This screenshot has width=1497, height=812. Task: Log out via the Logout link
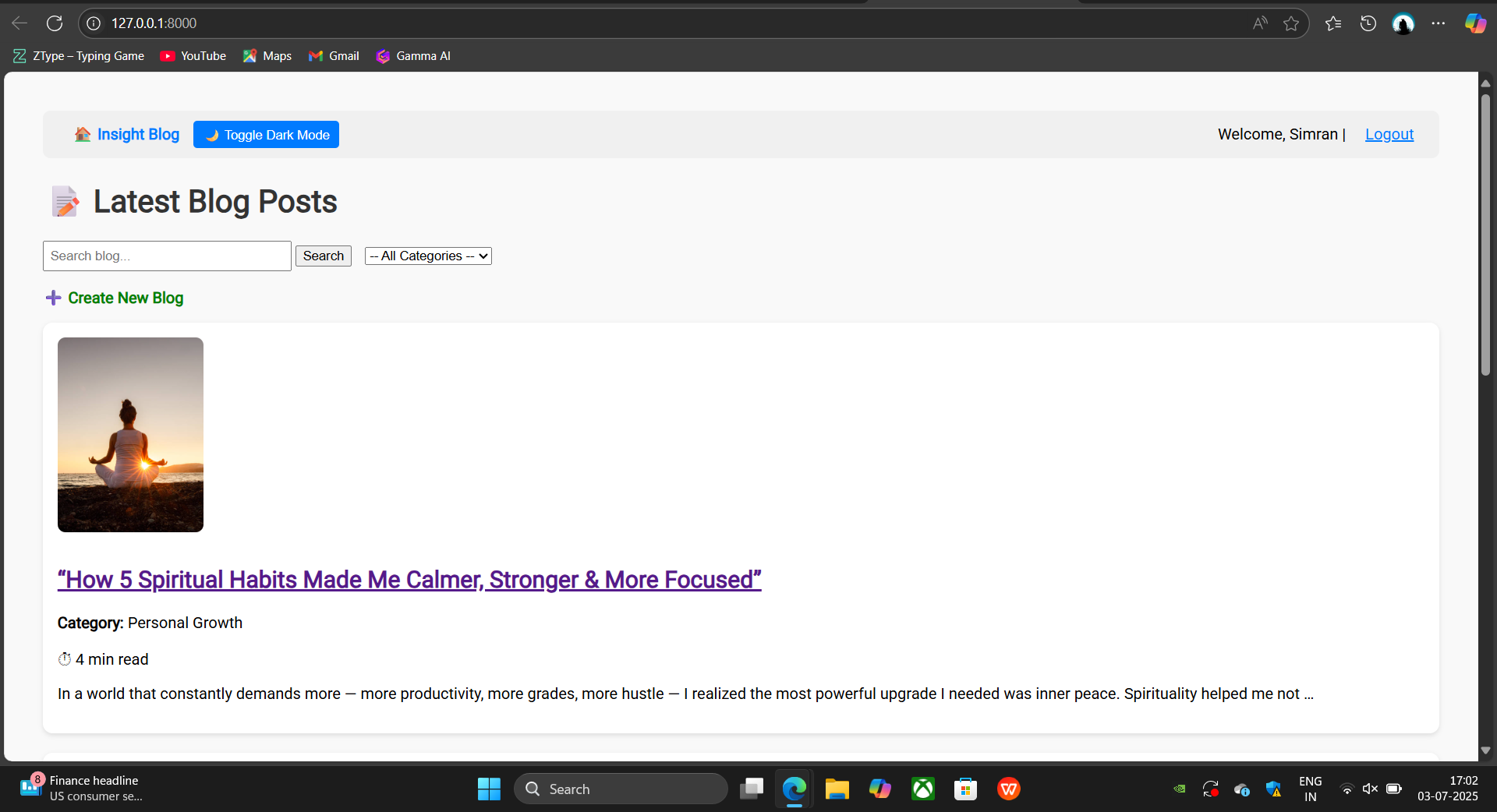[x=1389, y=134]
